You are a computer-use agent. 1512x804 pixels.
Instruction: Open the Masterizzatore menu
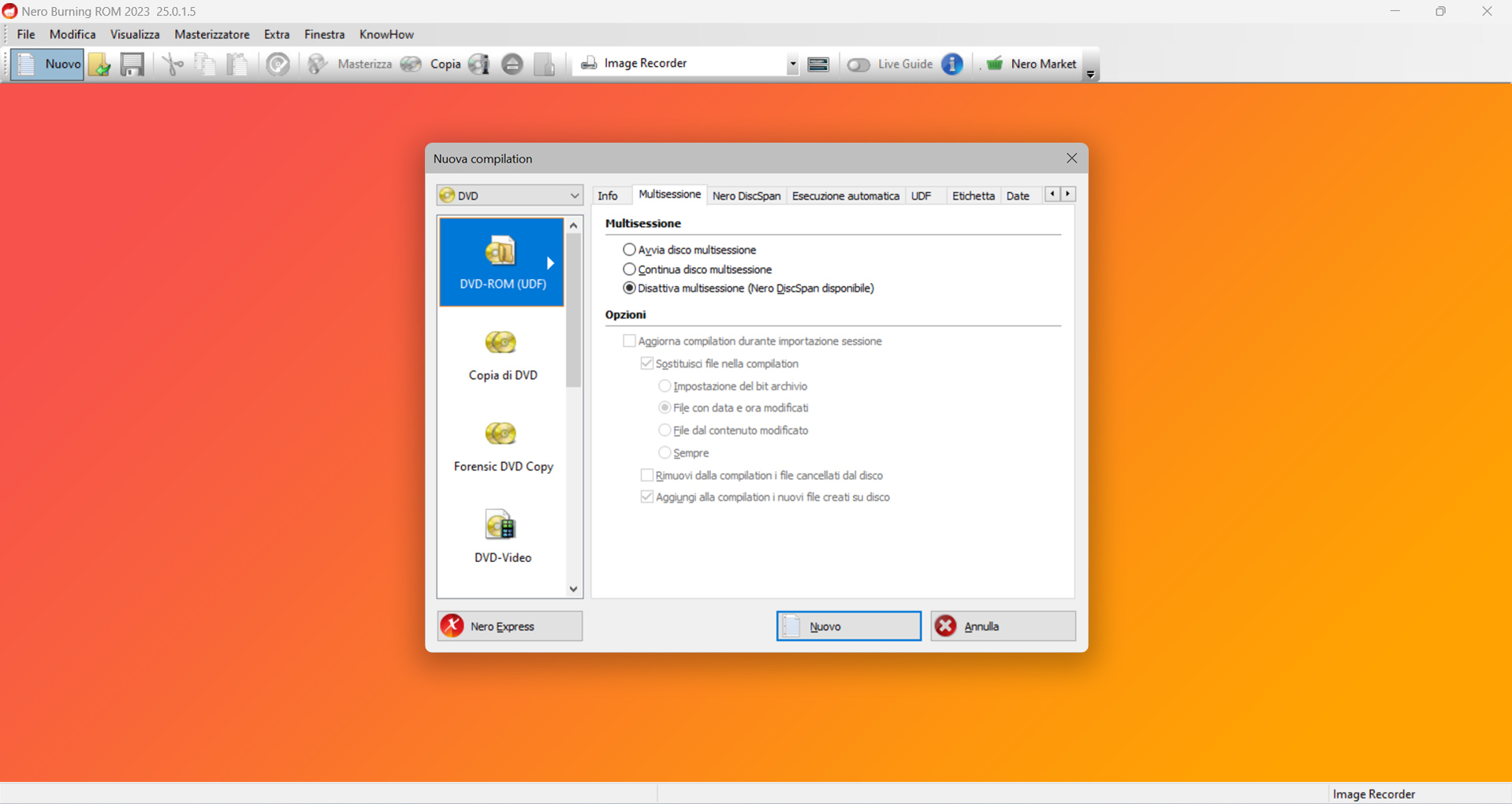pyautogui.click(x=211, y=34)
